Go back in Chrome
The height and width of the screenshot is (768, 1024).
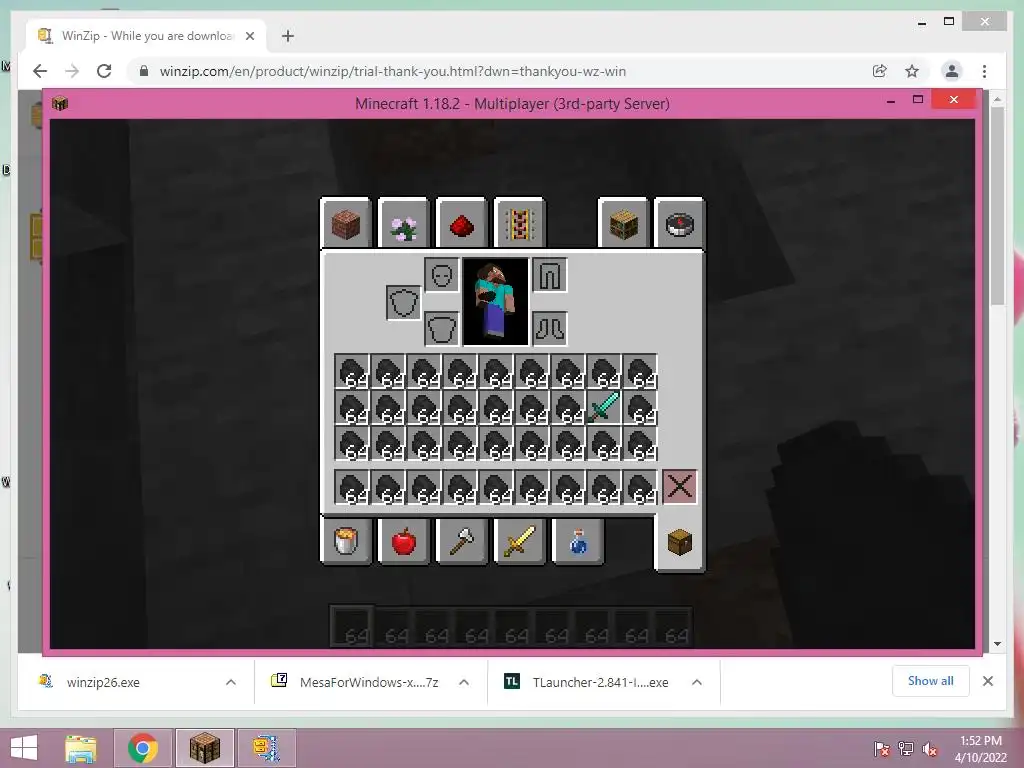coord(40,71)
